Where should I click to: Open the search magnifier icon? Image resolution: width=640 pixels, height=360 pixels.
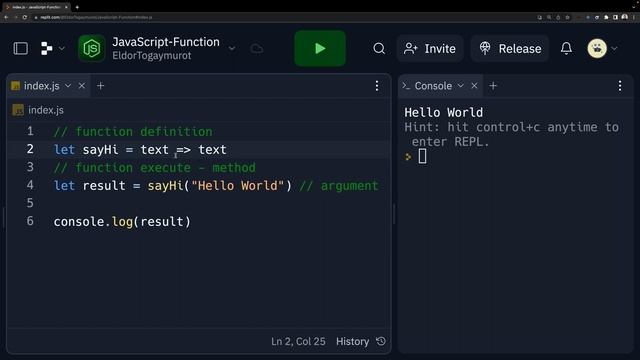[x=379, y=49]
